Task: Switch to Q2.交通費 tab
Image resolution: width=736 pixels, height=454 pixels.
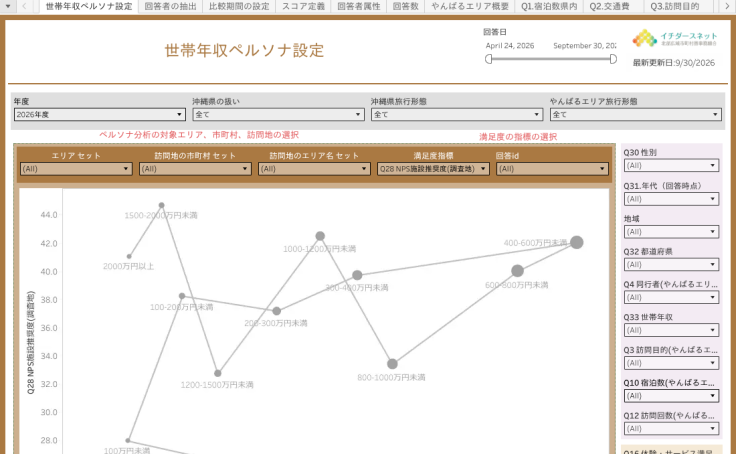Action: click(609, 6)
